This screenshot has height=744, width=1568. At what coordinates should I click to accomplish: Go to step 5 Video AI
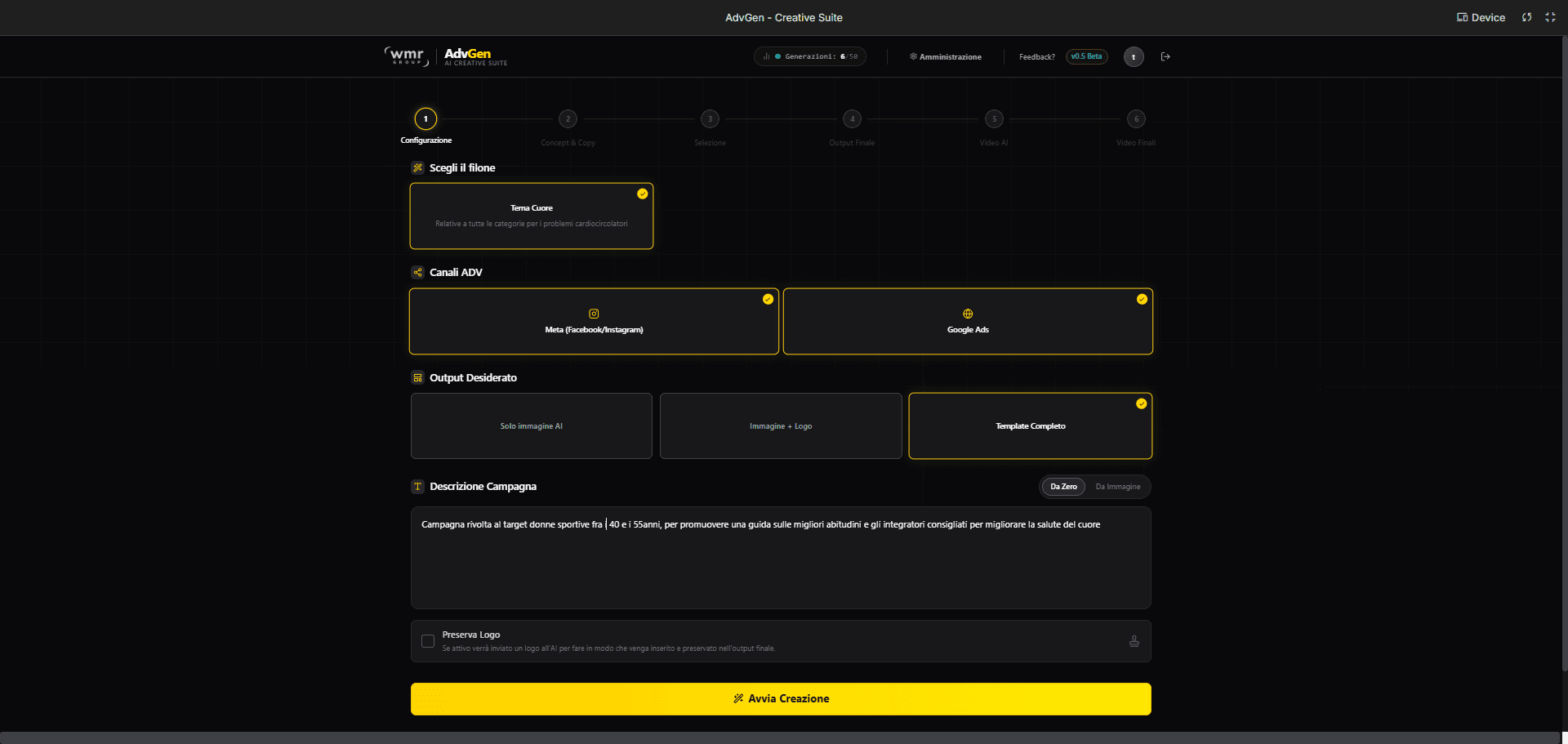[x=994, y=119]
